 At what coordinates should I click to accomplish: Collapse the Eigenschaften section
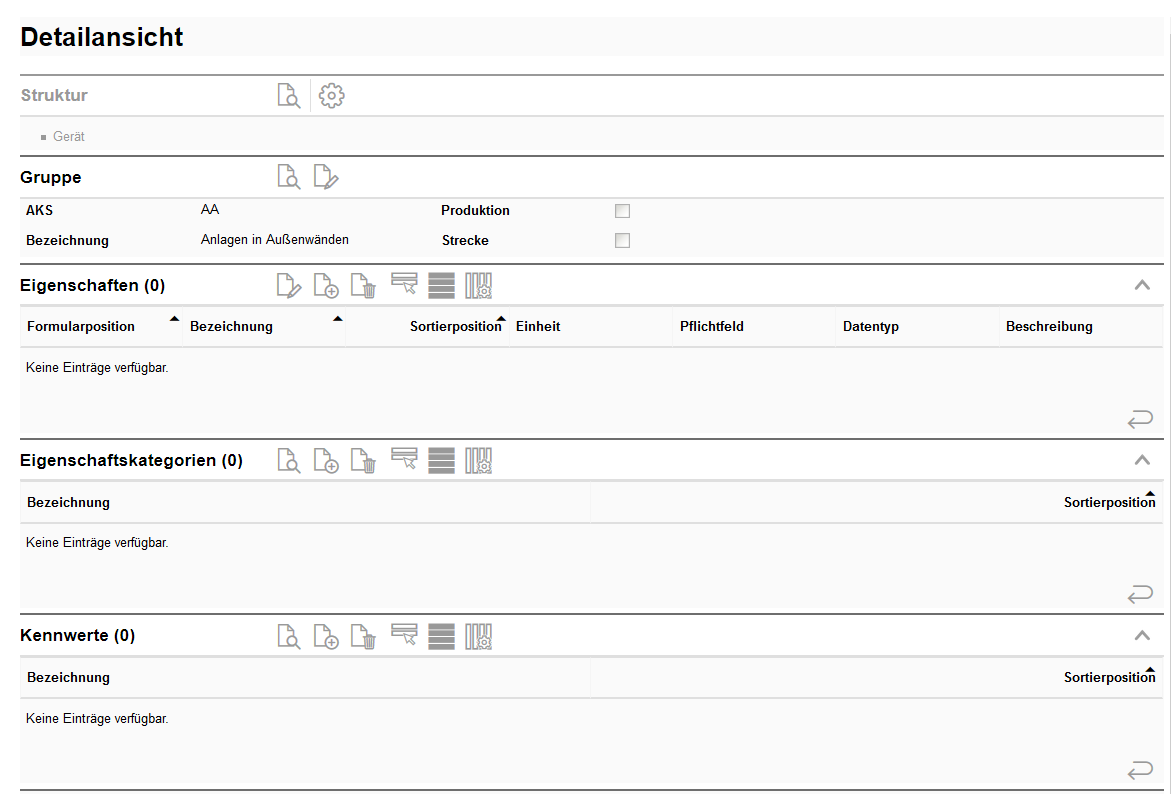click(1142, 286)
